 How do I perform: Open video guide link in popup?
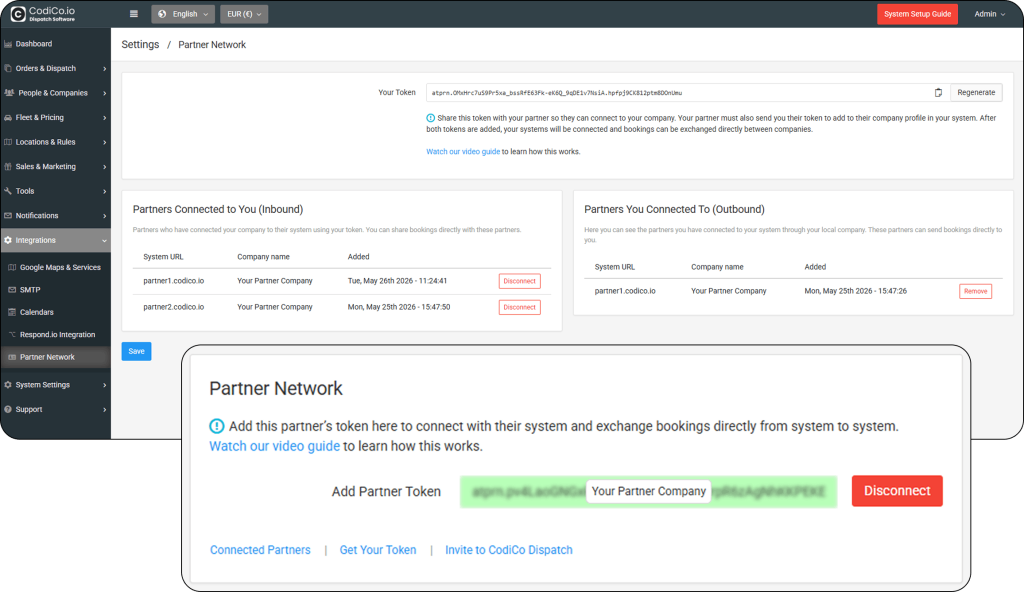point(274,446)
